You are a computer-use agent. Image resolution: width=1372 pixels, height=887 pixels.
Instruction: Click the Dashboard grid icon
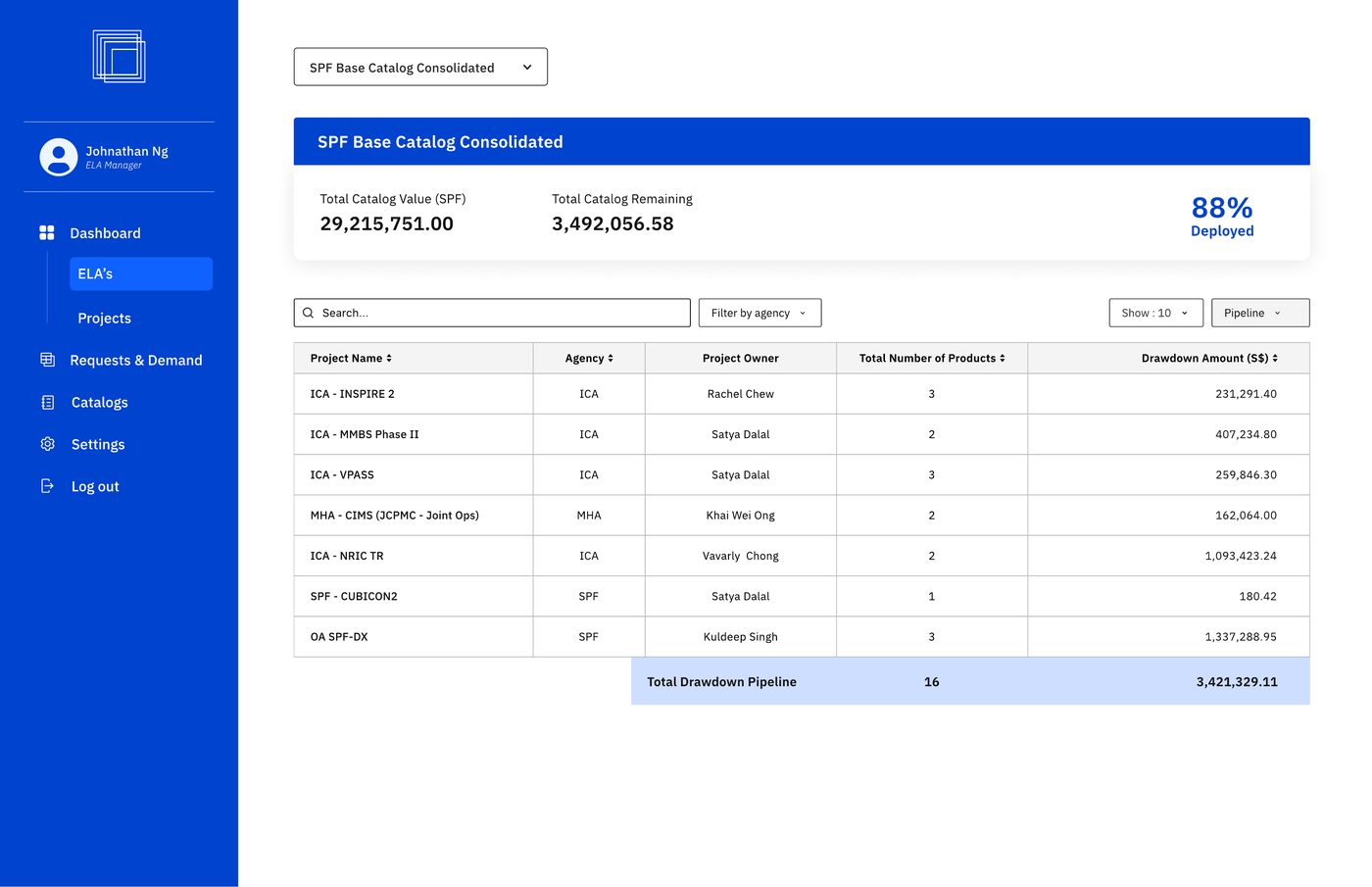[47, 232]
